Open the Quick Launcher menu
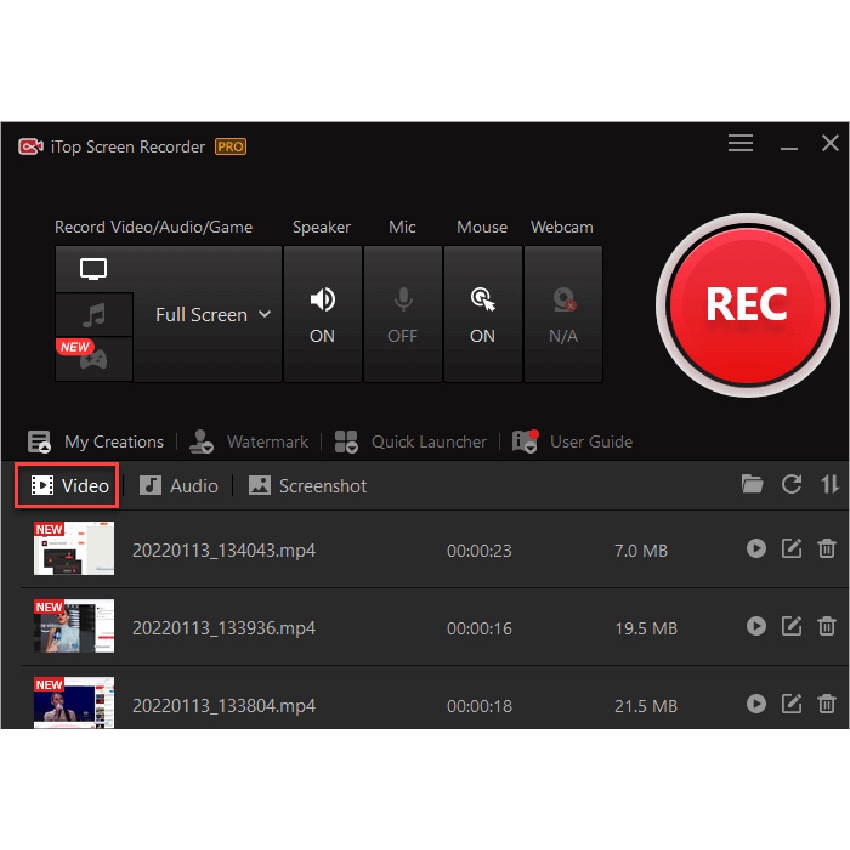 click(x=411, y=442)
